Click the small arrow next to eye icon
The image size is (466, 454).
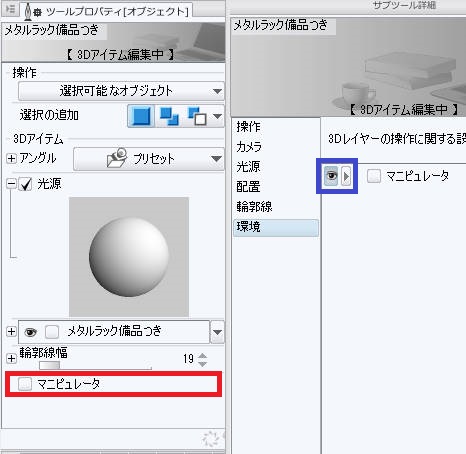point(346,176)
